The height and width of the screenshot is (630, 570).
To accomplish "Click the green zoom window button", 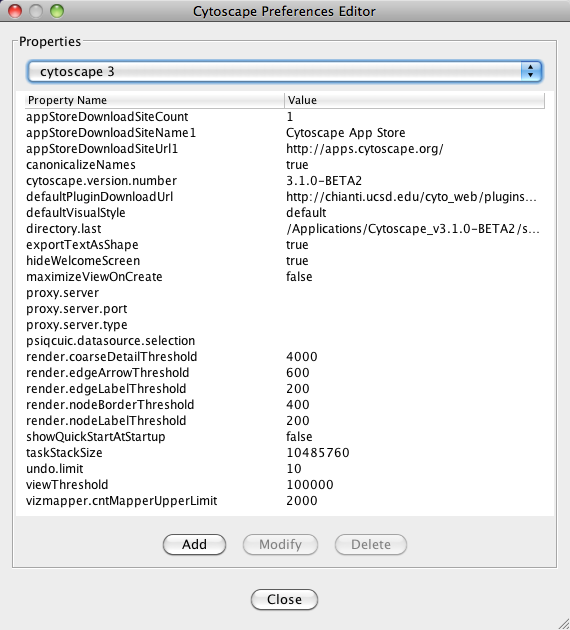I will pos(57,11).
